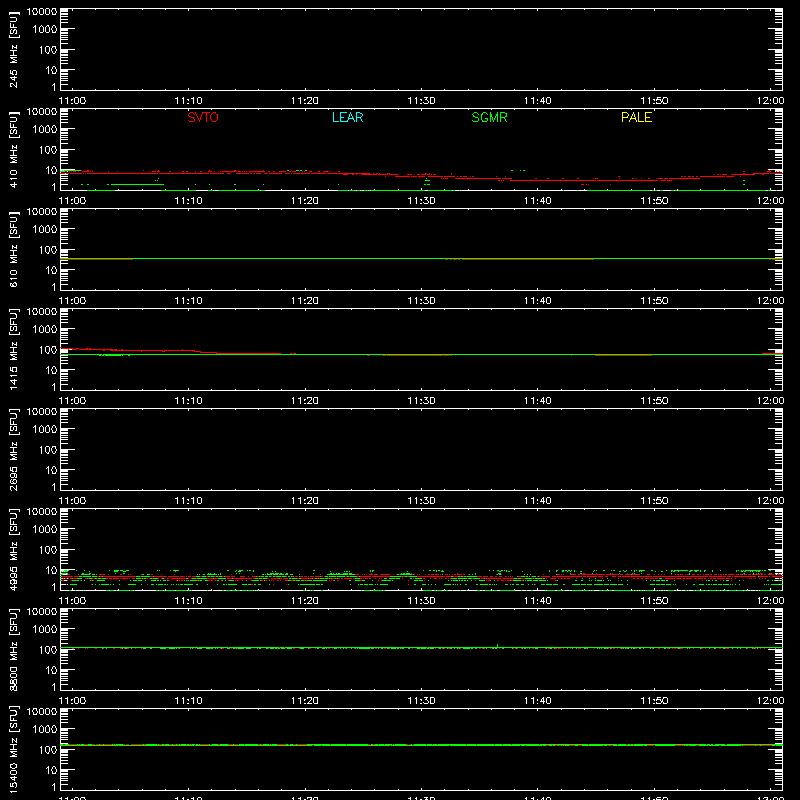Click the cyan LEAR legend label

[x=347, y=117]
